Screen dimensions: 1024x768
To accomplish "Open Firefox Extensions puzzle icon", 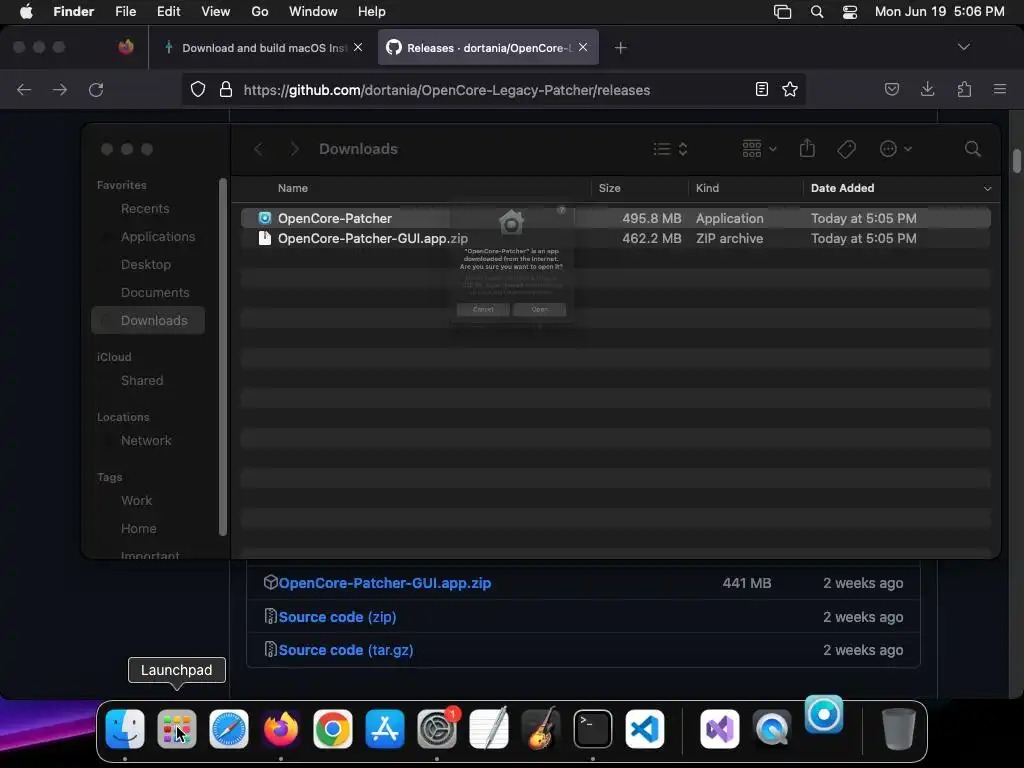I will (964, 89).
